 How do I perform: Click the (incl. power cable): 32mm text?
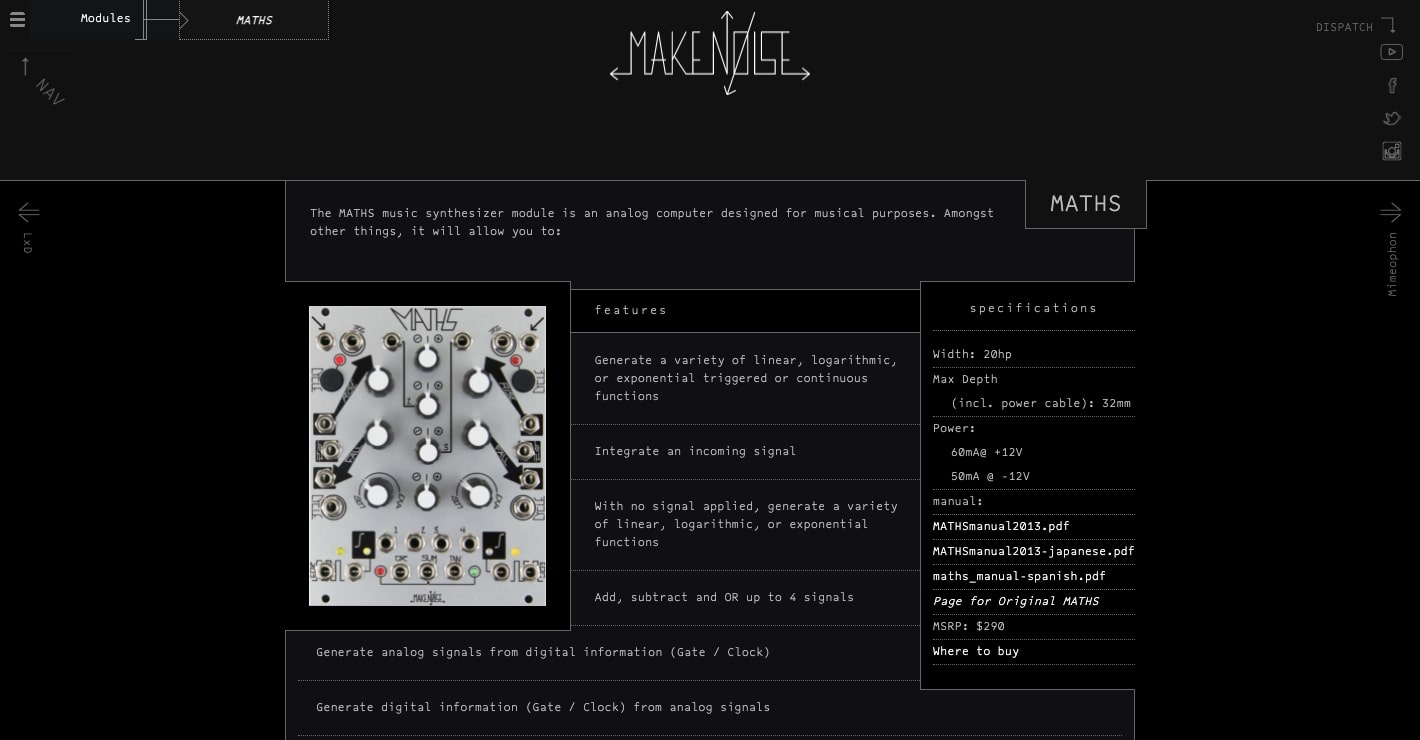(x=1041, y=403)
